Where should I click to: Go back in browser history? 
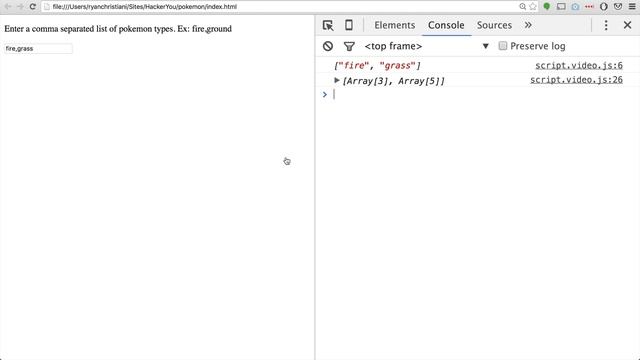click(x=8, y=7)
